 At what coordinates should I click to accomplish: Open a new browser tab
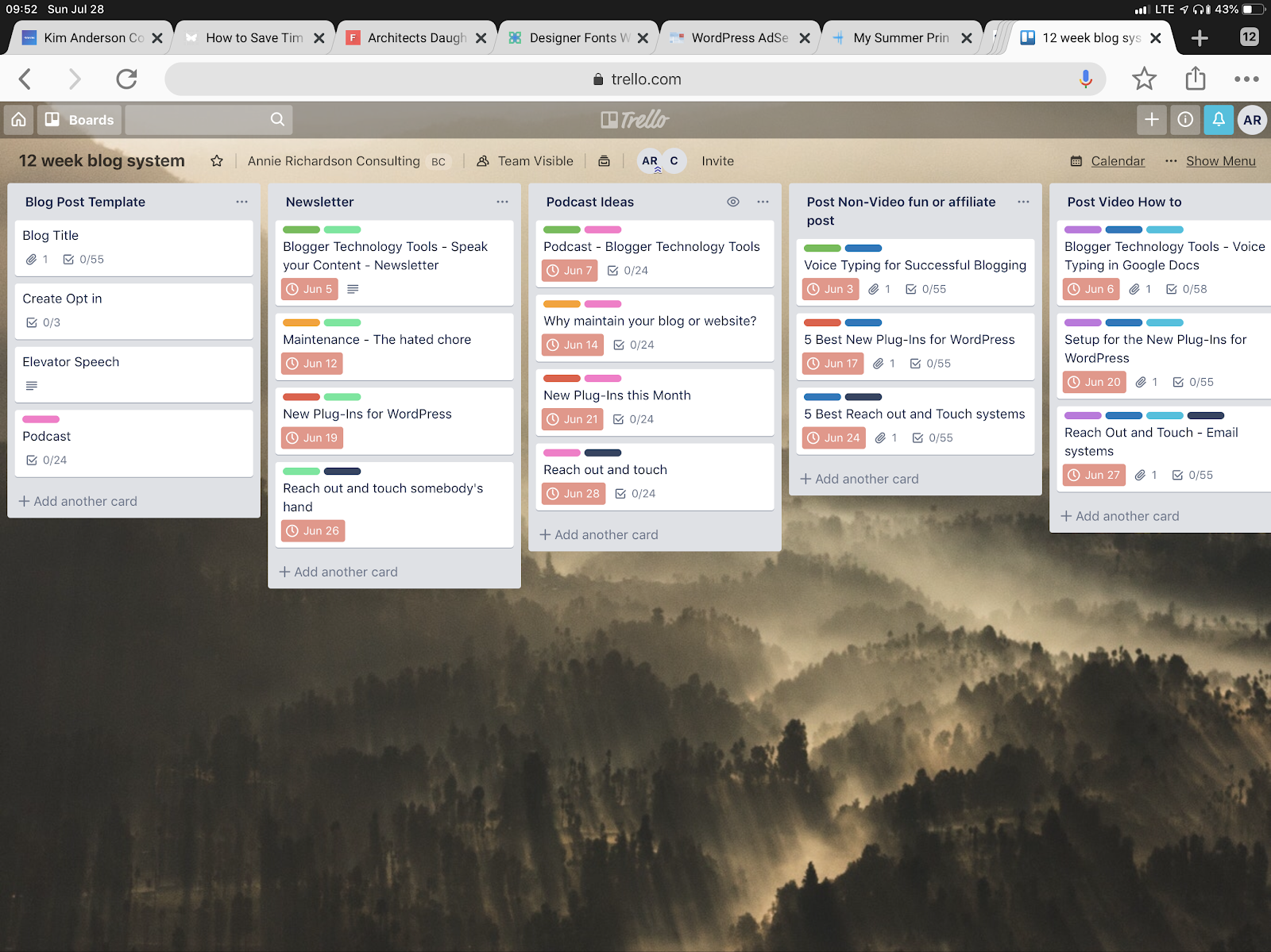[x=1200, y=38]
